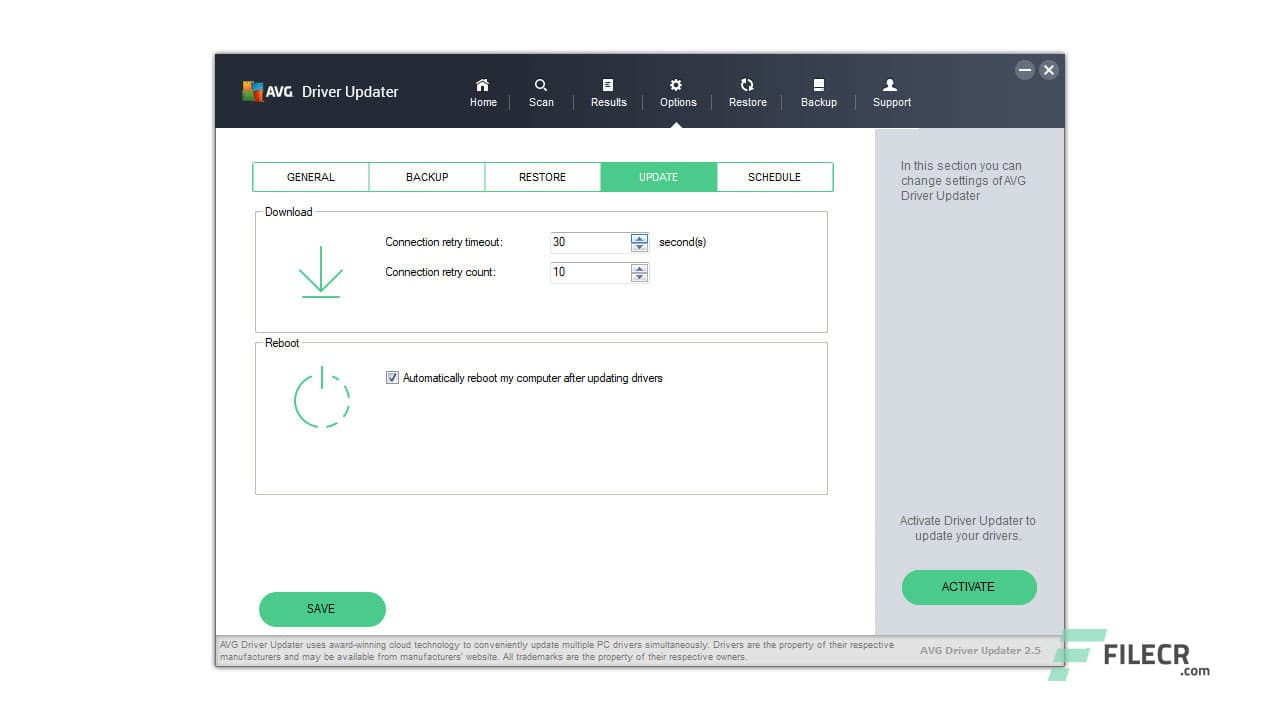Open the Home screen
This screenshot has width=1280, height=720.
tap(483, 92)
